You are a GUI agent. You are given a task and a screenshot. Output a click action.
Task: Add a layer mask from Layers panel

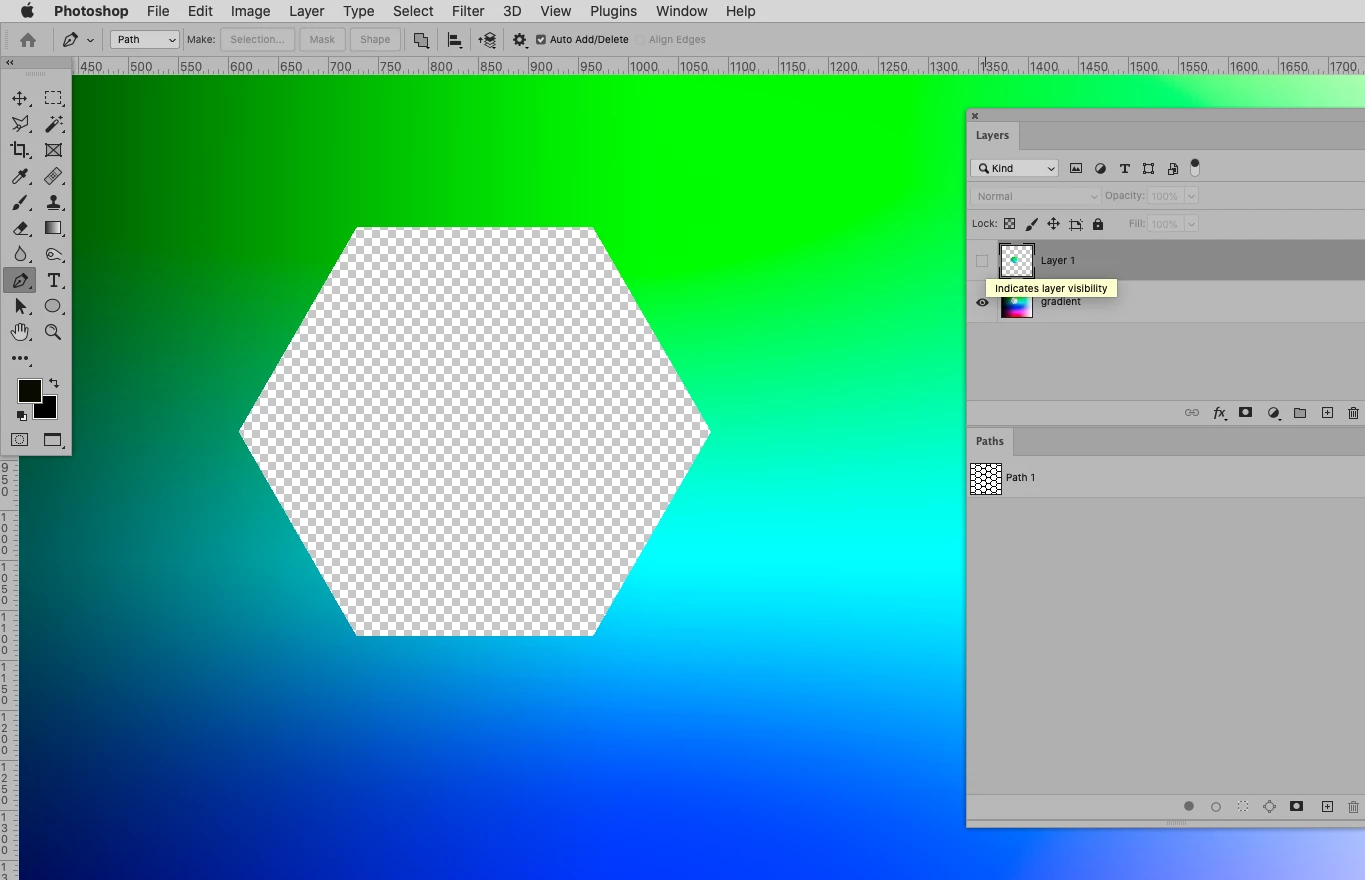(1246, 413)
